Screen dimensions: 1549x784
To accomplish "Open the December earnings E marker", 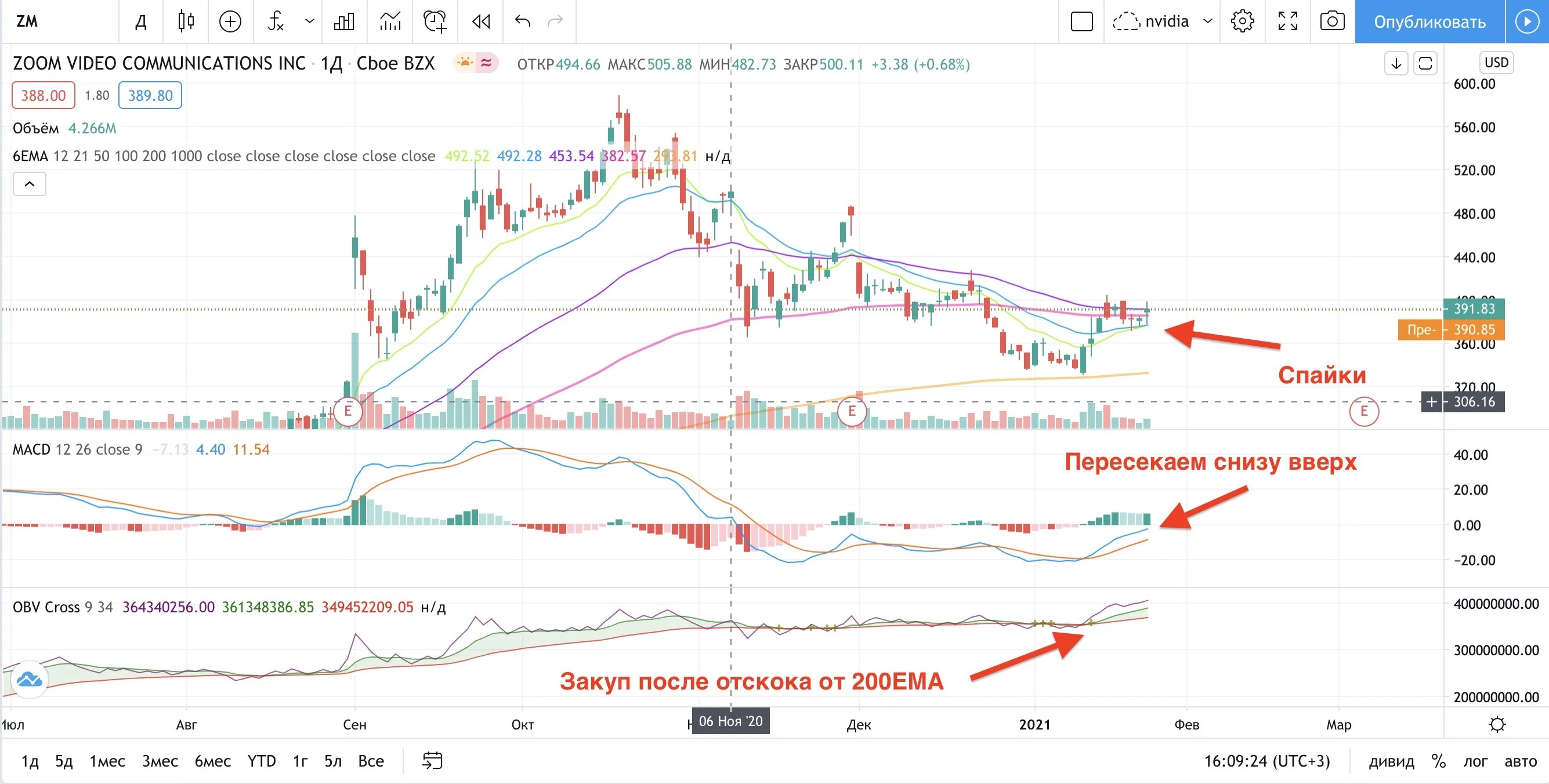I will click(852, 412).
